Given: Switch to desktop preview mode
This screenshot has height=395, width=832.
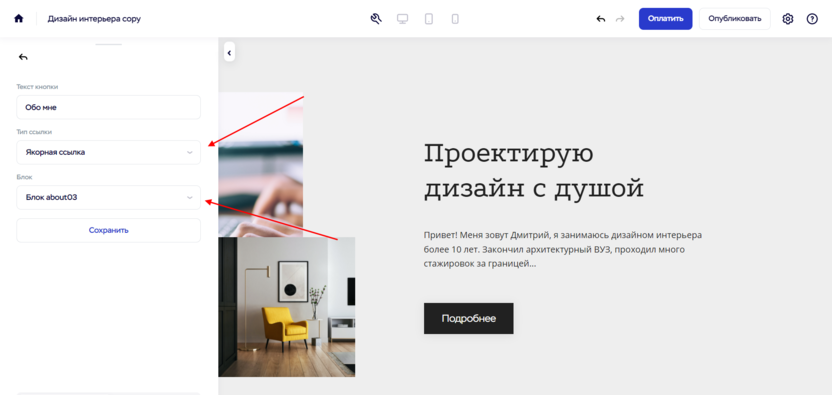Looking at the screenshot, I should 403,19.
